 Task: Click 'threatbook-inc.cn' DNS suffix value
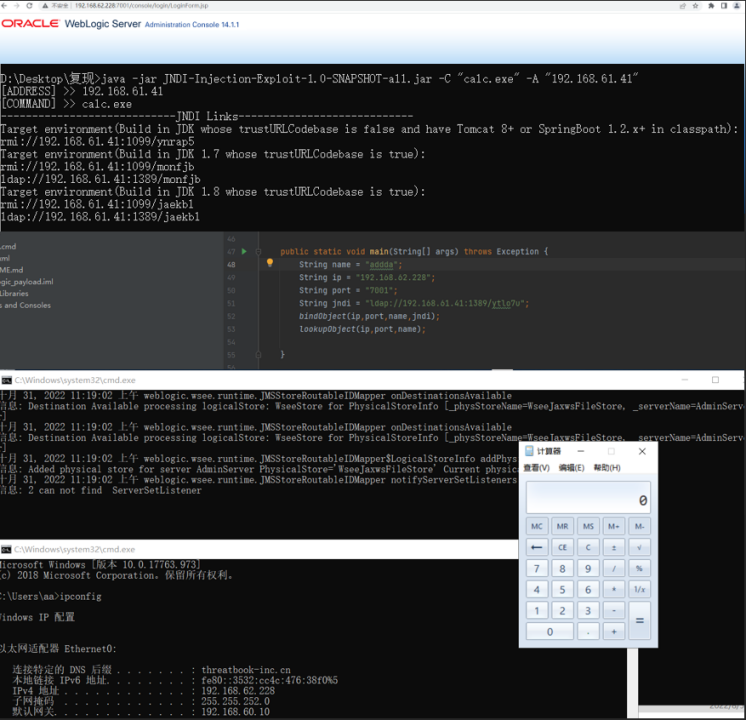[x=246, y=670]
